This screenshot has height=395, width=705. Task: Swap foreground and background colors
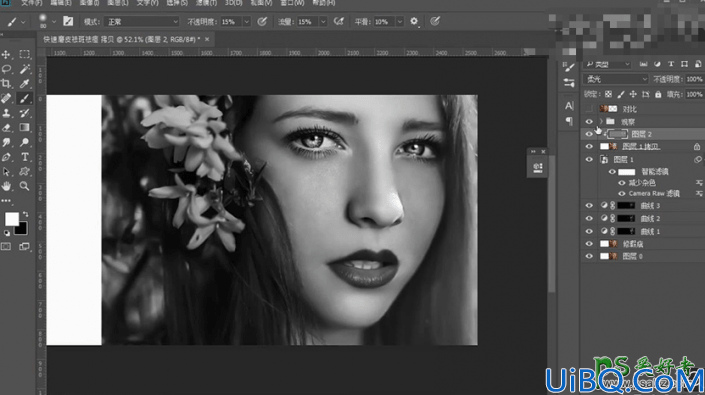[x=25, y=214]
